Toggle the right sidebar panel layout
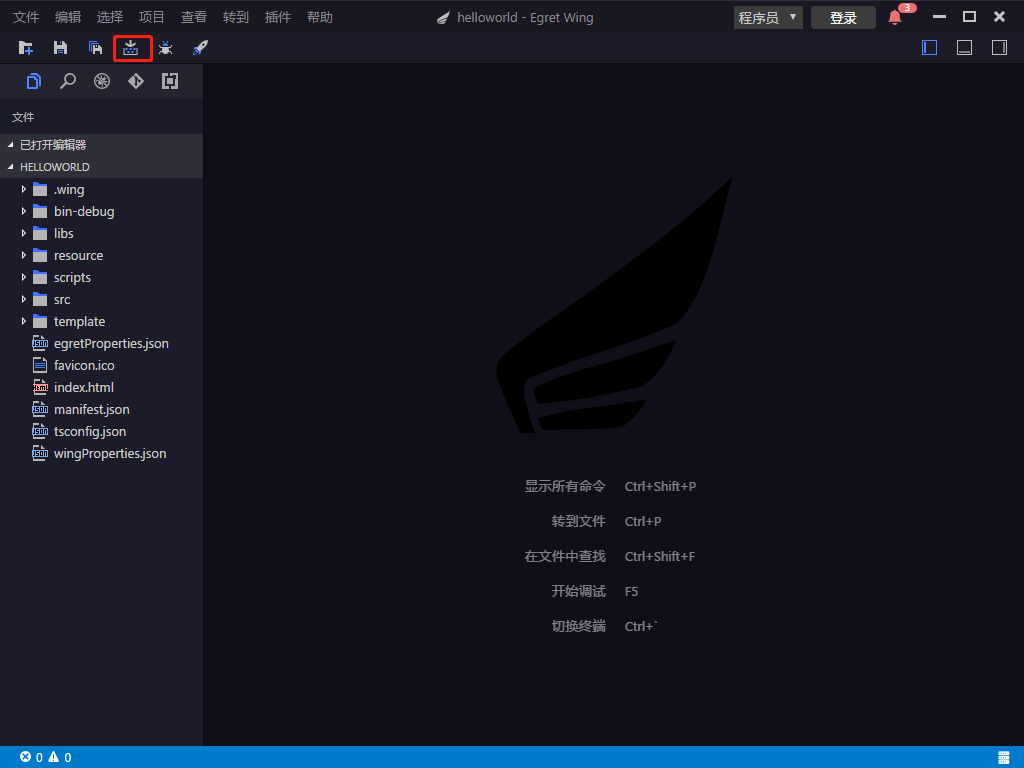Image resolution: width=1024 pixels, height=768 pixels. point(999,48)
